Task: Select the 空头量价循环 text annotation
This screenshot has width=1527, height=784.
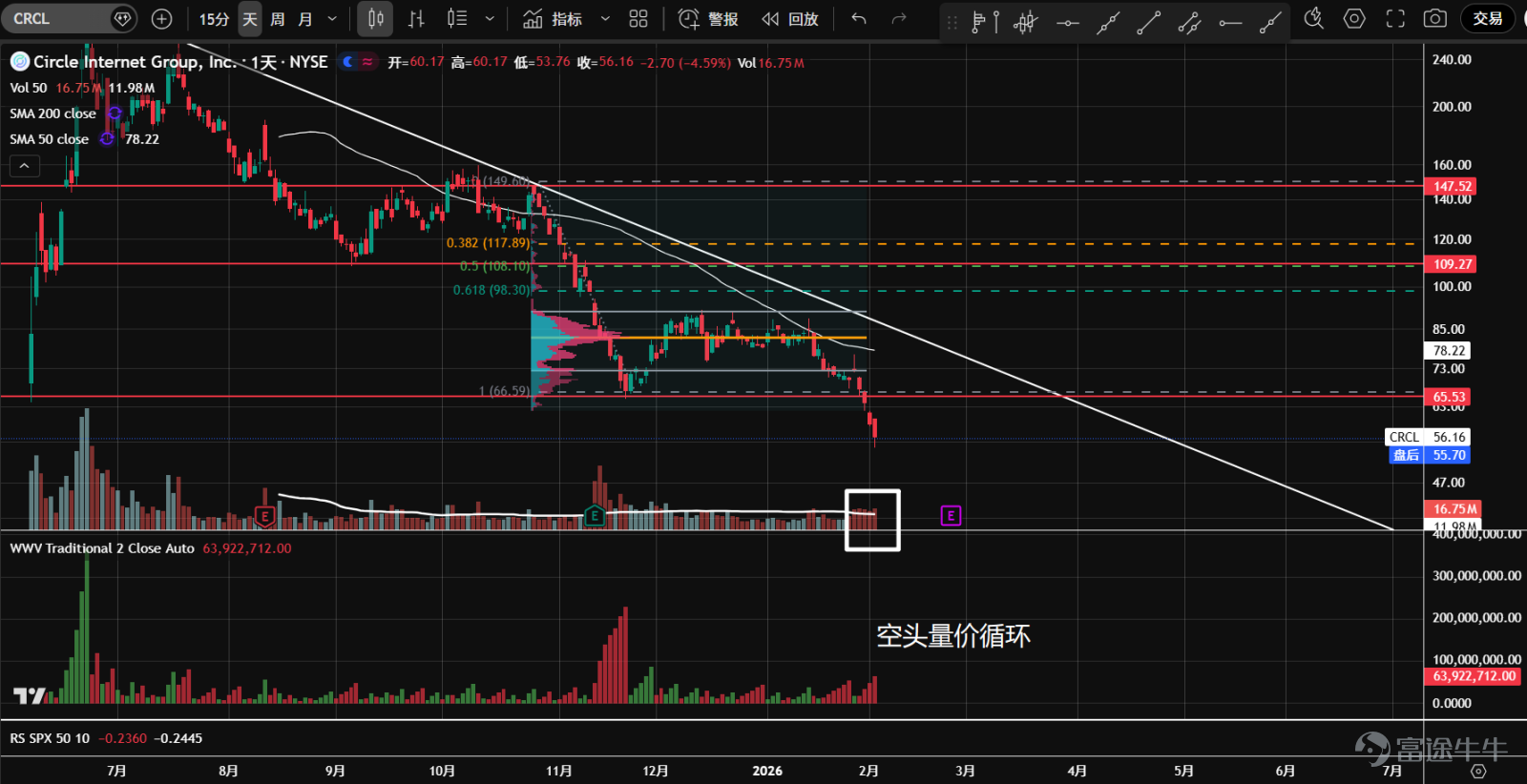Action: 953,636
